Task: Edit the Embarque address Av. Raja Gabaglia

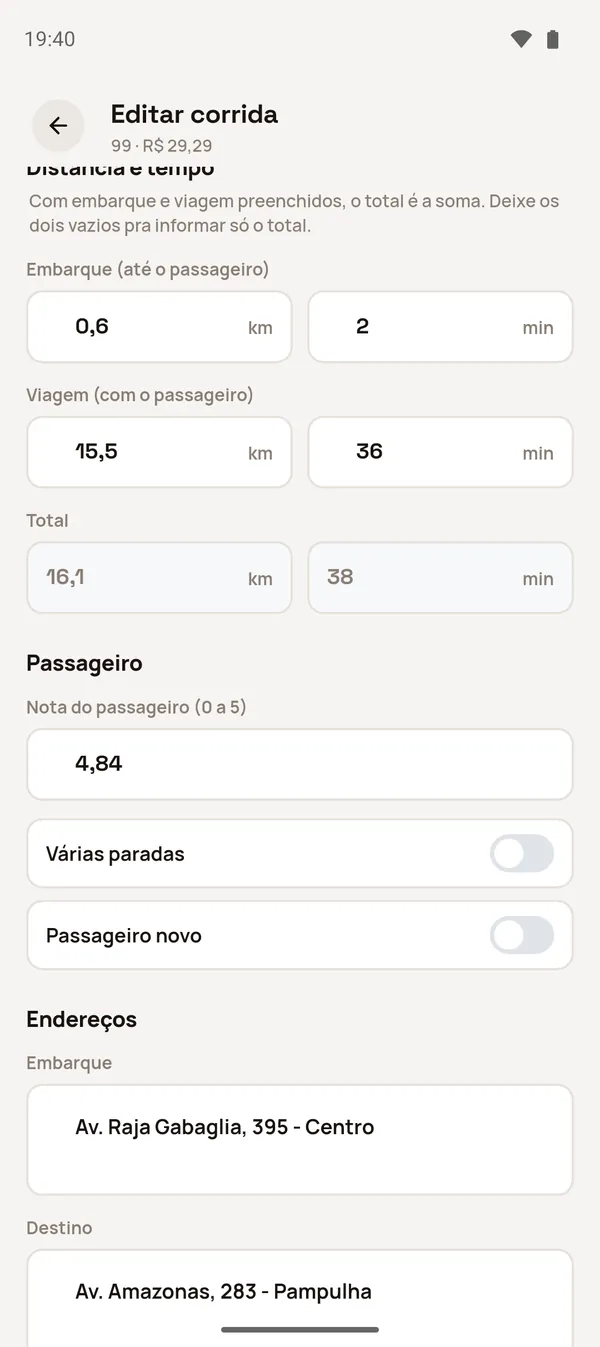Action: pos(300,1140)
